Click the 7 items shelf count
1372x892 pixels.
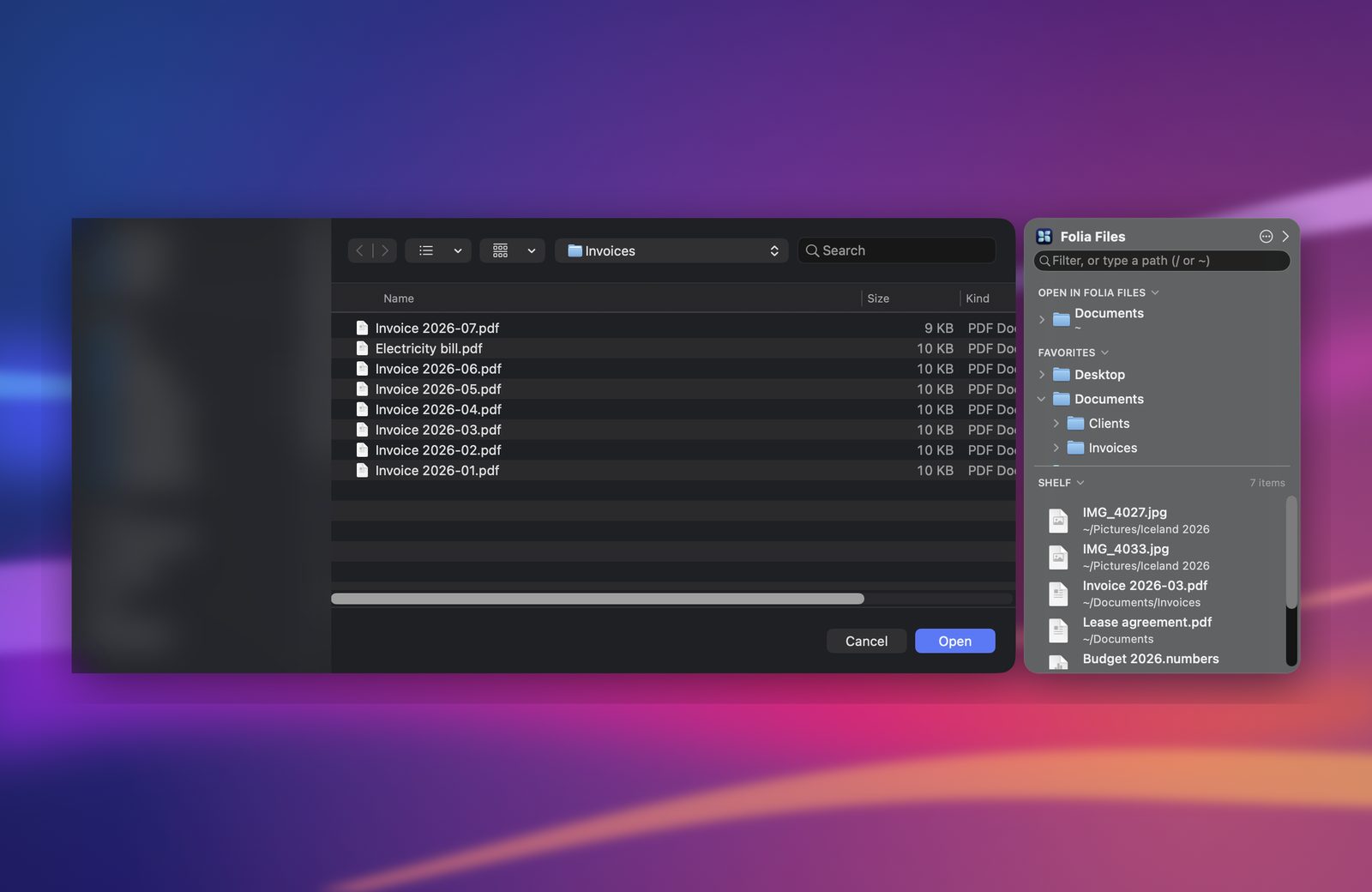coord(1267,483)
